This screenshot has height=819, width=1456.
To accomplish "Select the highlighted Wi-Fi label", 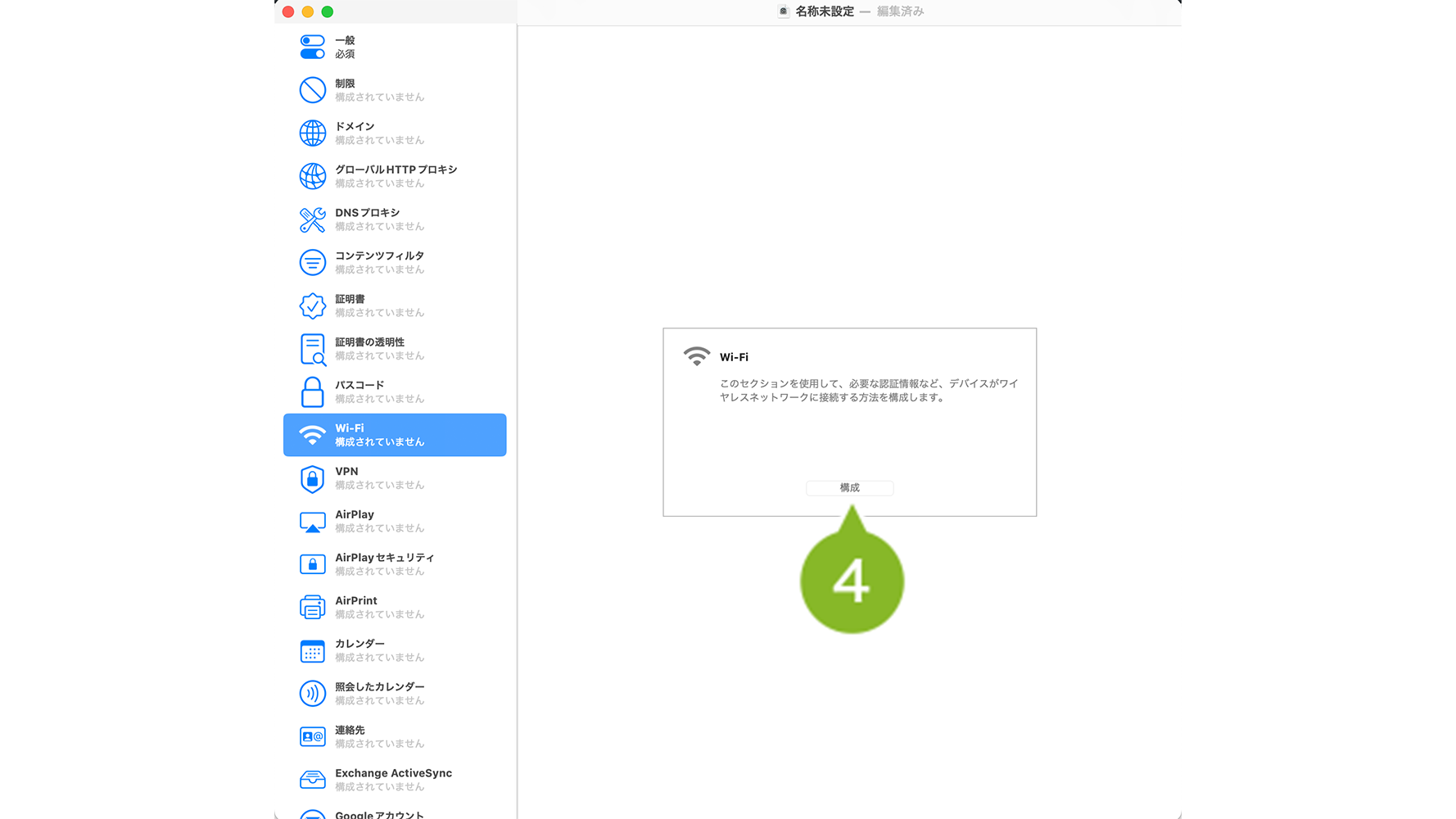I will coord(350,428).
